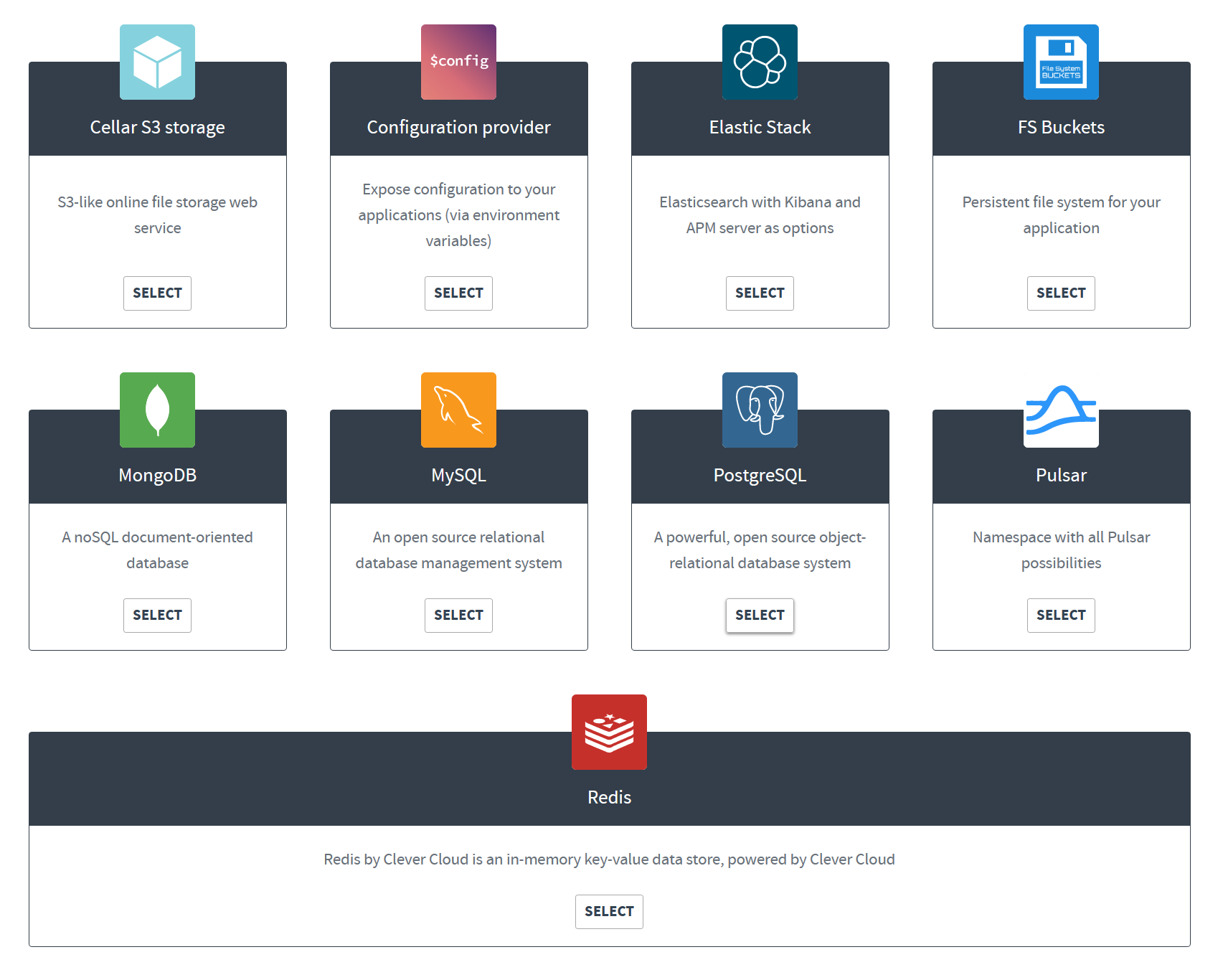Click the MongoDB green leaf icon
The width and height of the screenshot is (1223, 980).
pyautogui.click(x=157, y=410)
